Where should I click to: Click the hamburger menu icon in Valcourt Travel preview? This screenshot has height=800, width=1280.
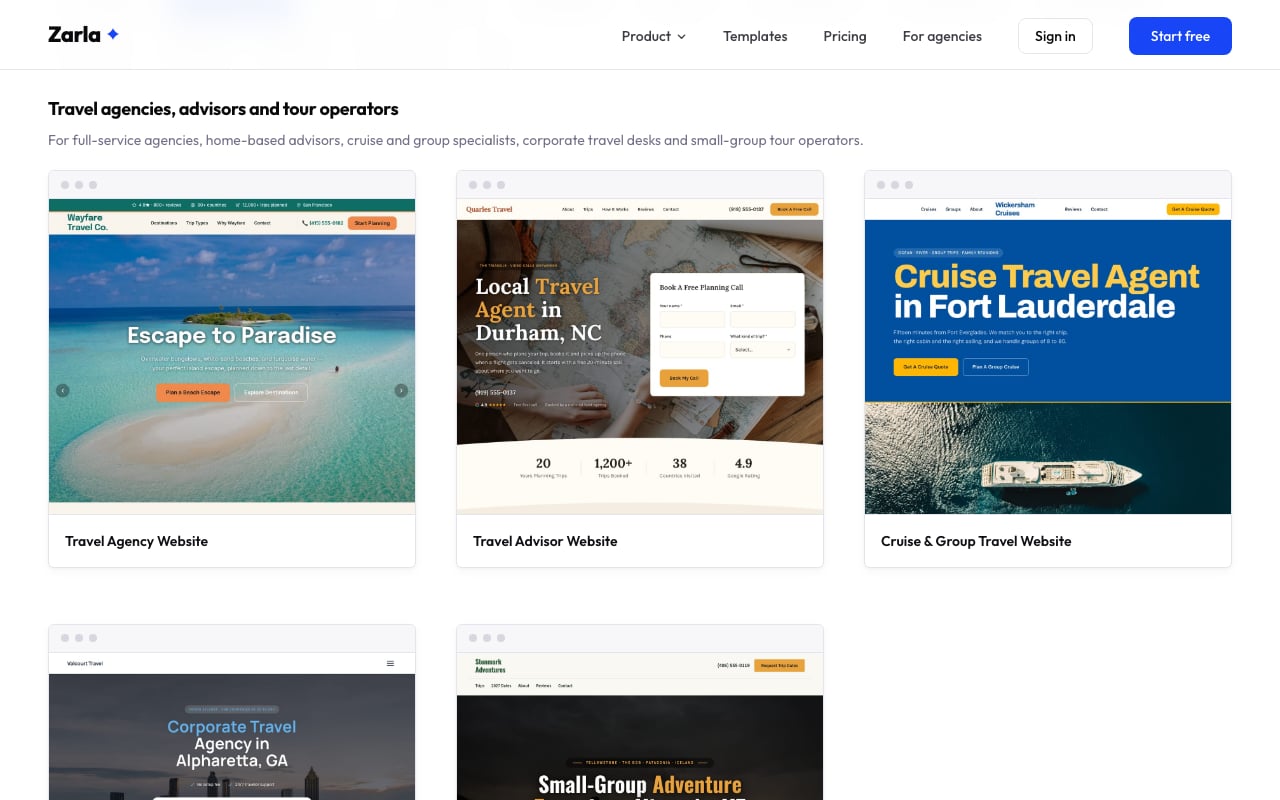(x=390, y=663)
